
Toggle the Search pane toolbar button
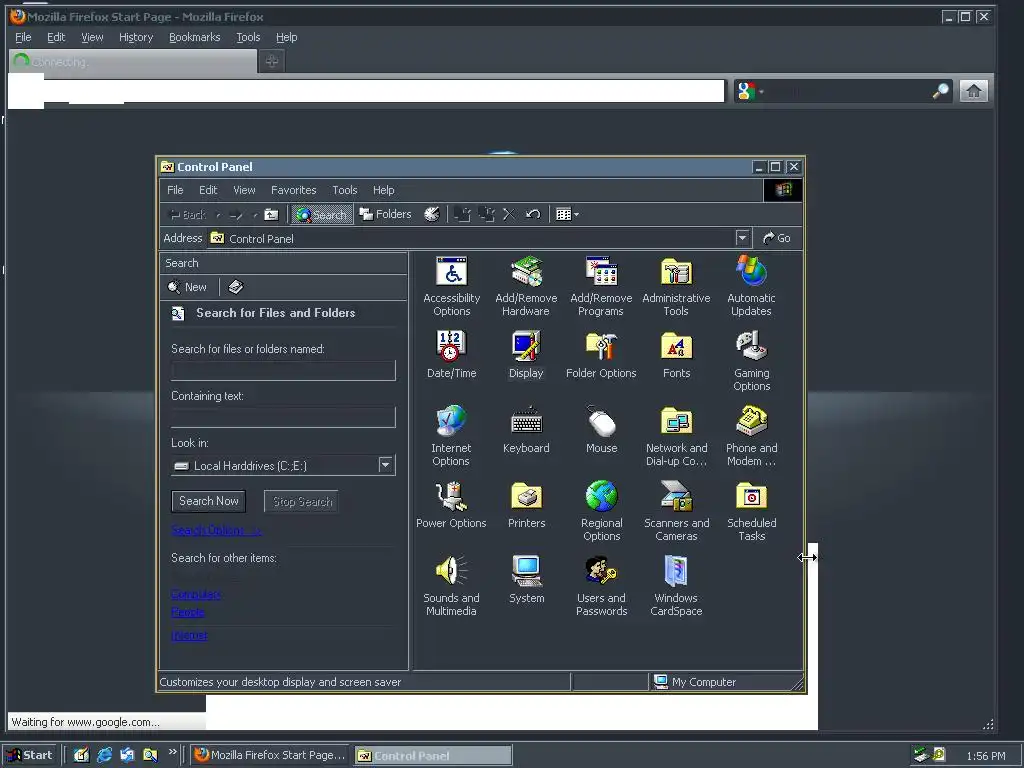click(x=321, y=214)
